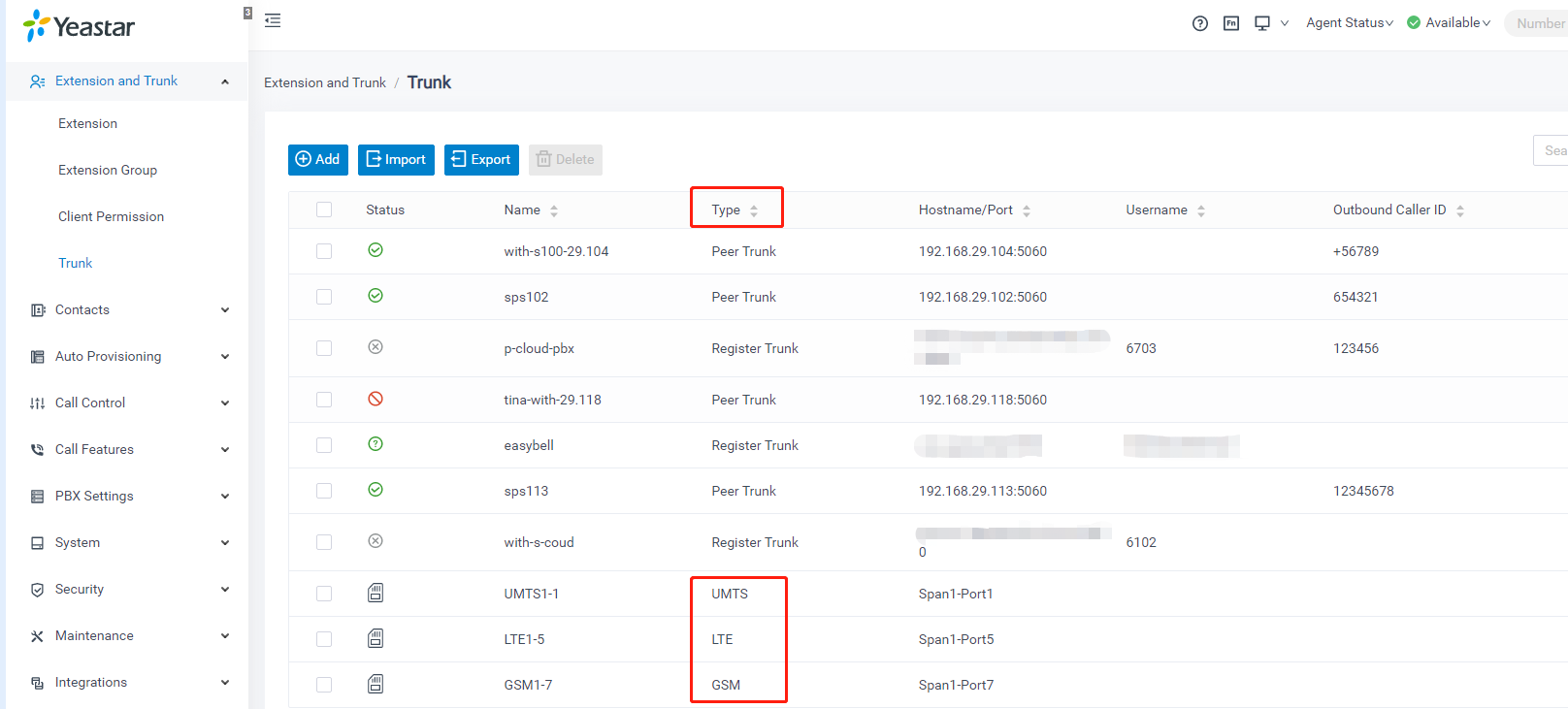Click the Contacts sidebar icon
The width and height of the screenshot is (1568, 709).
(38, 310)
